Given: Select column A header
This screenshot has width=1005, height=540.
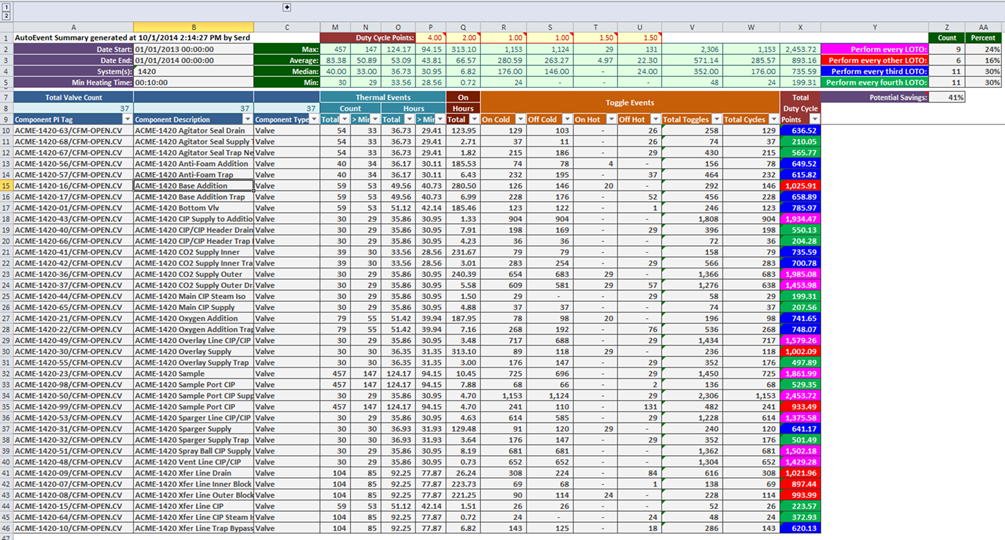Looking at the screenshot, I should [x=74, y=28].
